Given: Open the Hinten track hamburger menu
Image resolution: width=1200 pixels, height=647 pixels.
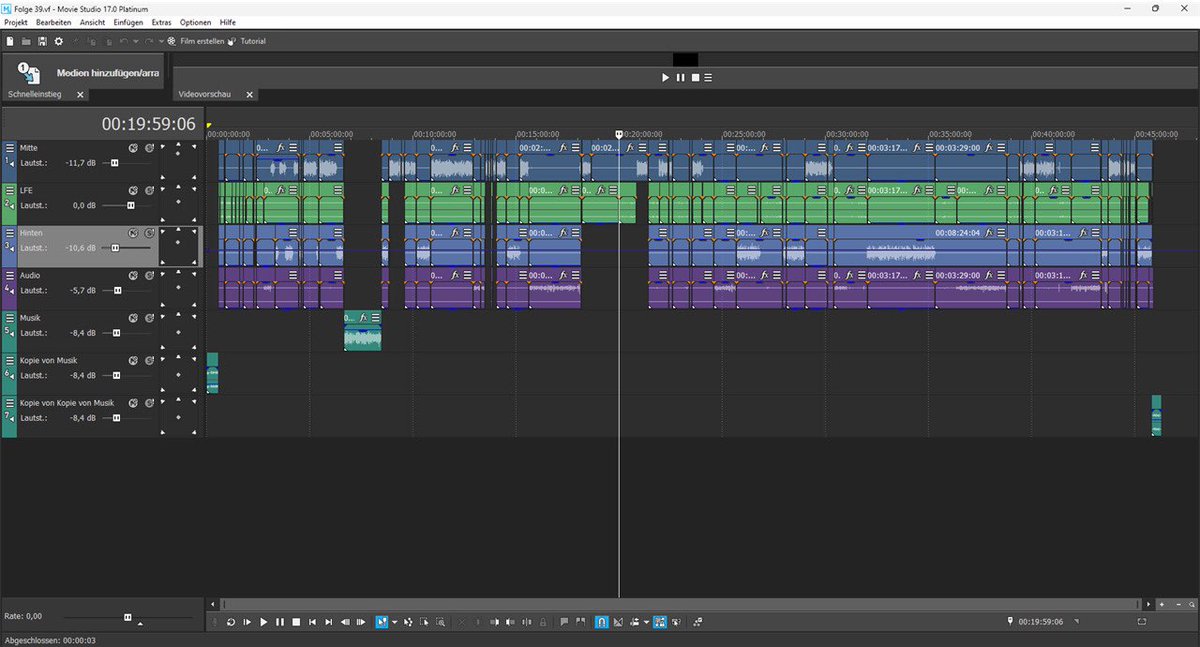Looking at the screenshot, I should coord(10,232).
